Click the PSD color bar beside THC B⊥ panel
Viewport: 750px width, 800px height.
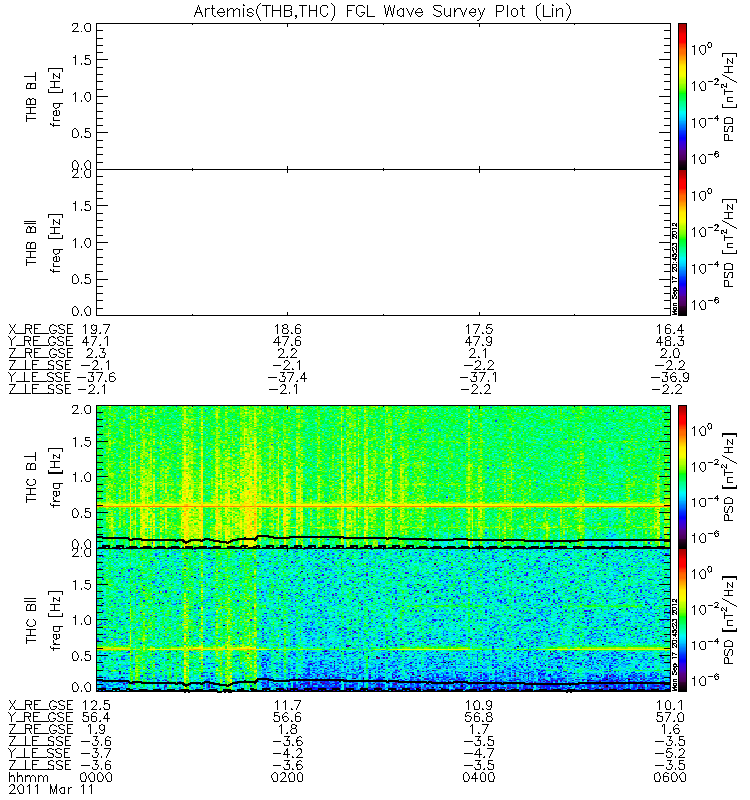coord(682,477)
